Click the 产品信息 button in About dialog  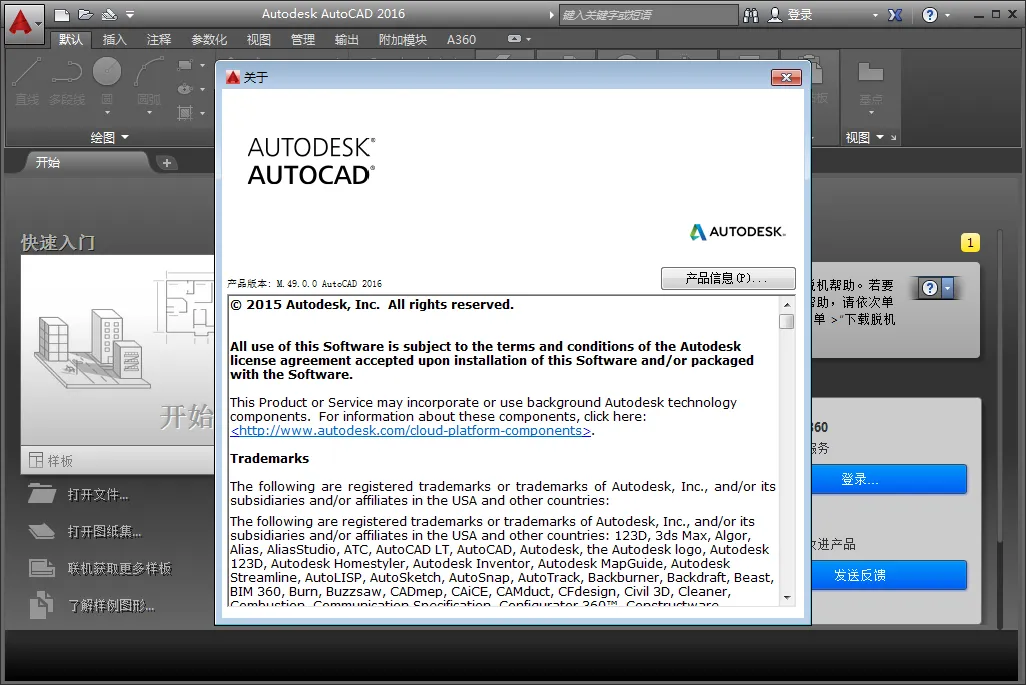(x=727, y=278)
